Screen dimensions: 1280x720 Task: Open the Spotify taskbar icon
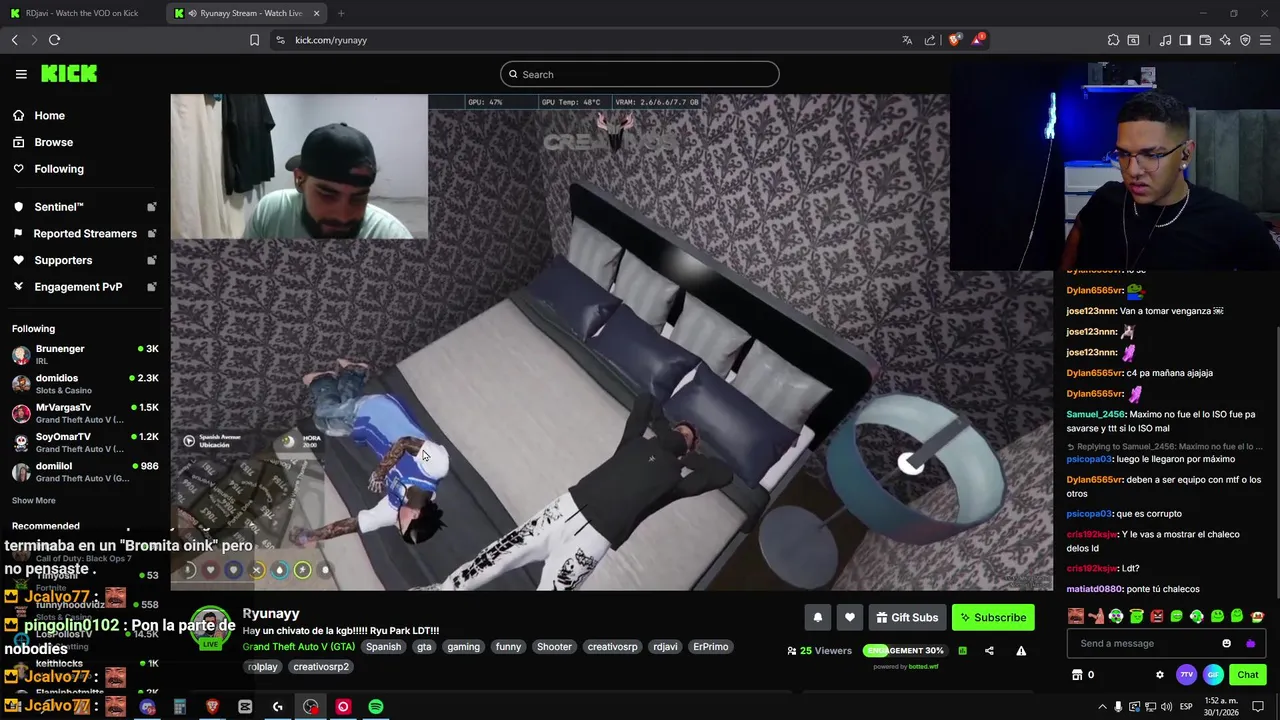tap(376, 707)
